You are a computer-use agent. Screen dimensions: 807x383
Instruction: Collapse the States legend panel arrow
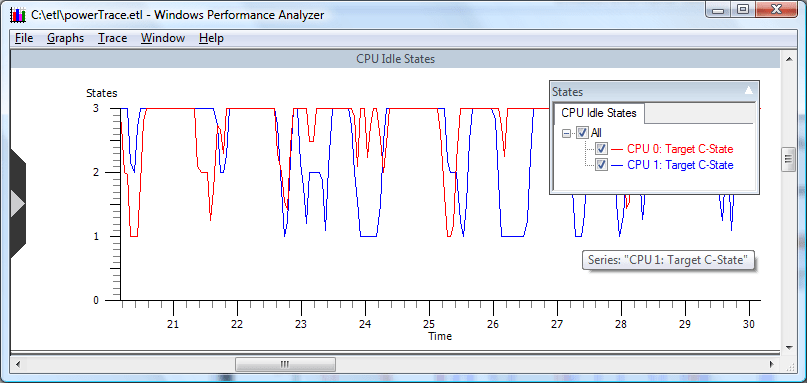[749, 91]
